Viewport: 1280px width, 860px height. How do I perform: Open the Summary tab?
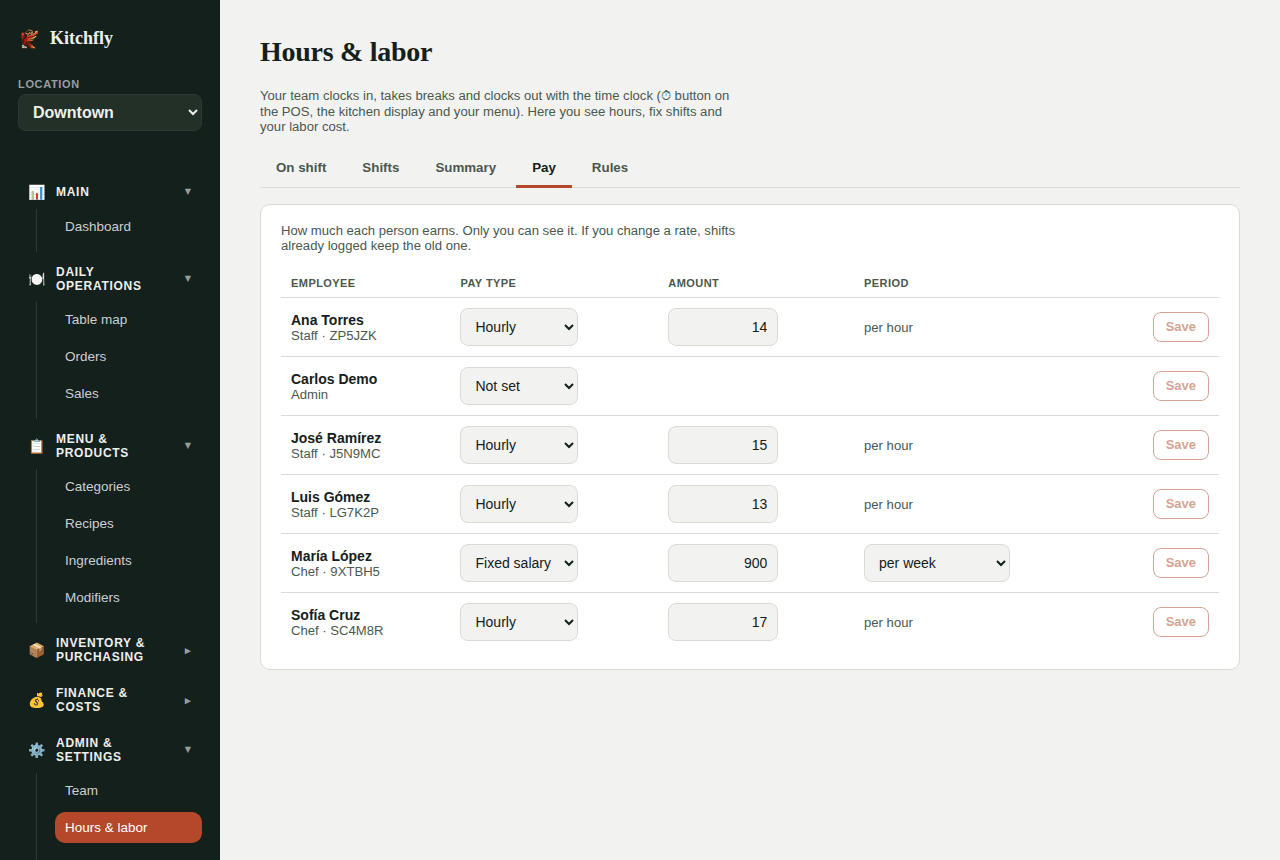click(x=466, y=168)
